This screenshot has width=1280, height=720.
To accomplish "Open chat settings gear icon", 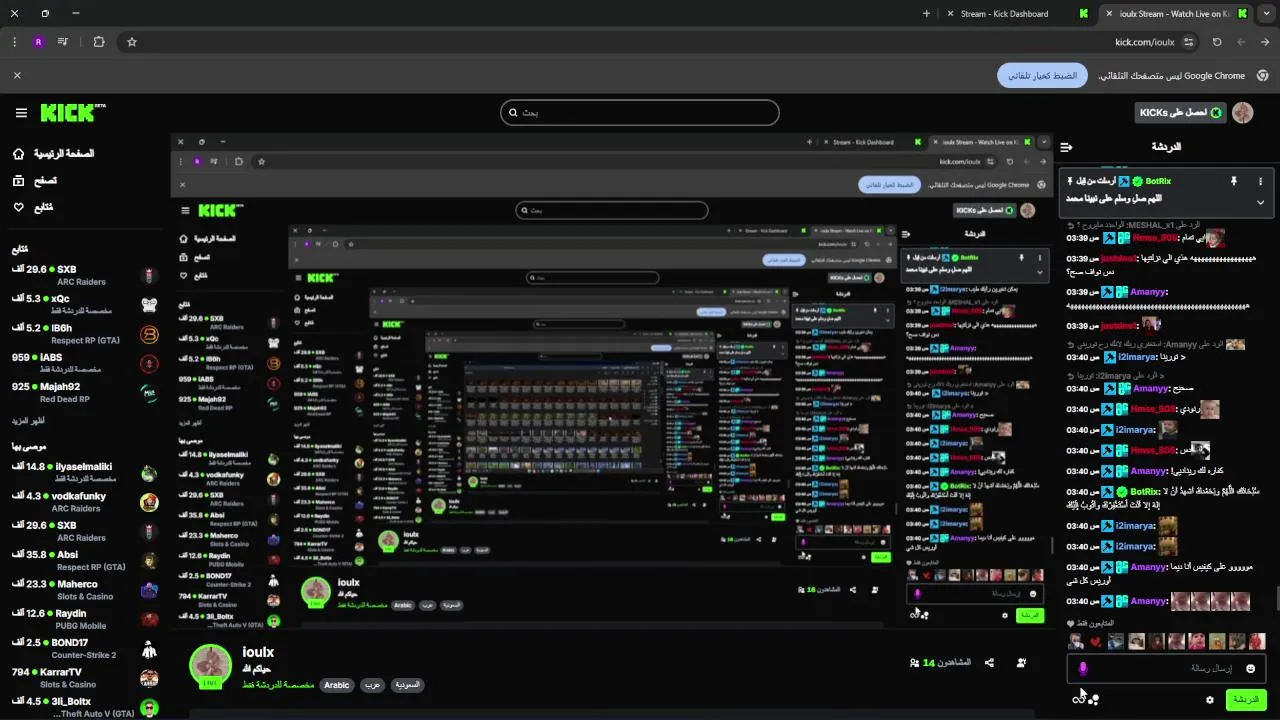I will click(1210, 700).
